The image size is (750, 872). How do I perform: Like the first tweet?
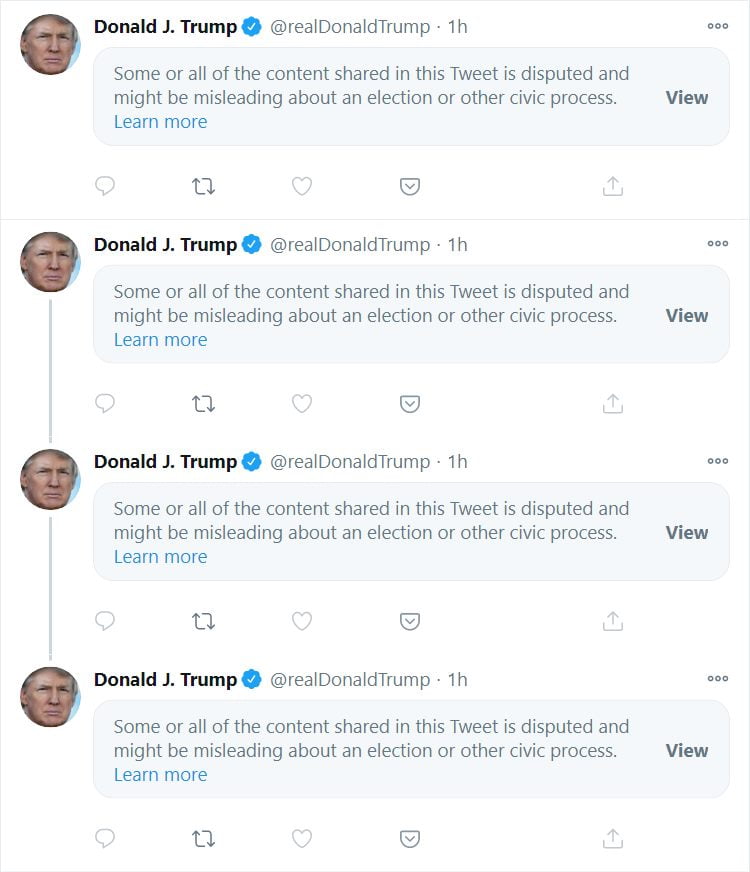coord(301,186)
